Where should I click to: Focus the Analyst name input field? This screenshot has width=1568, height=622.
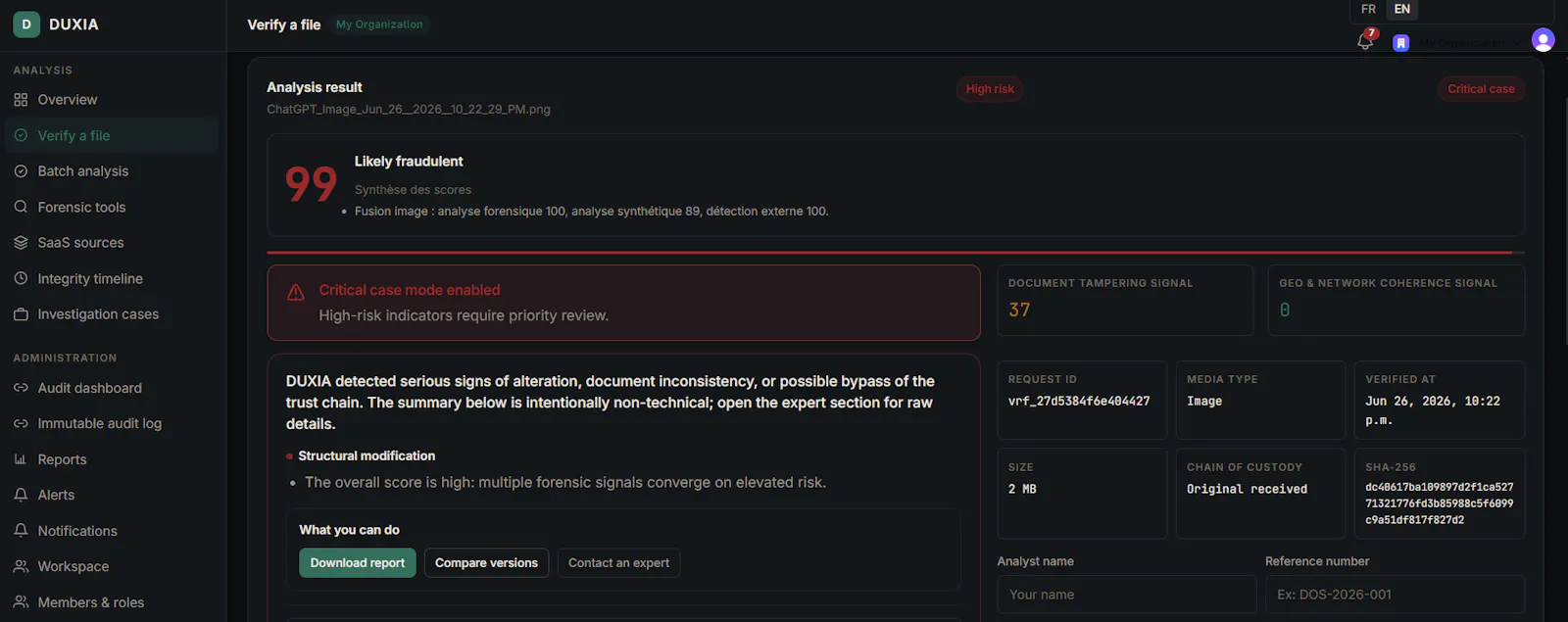click(1127, 595)
